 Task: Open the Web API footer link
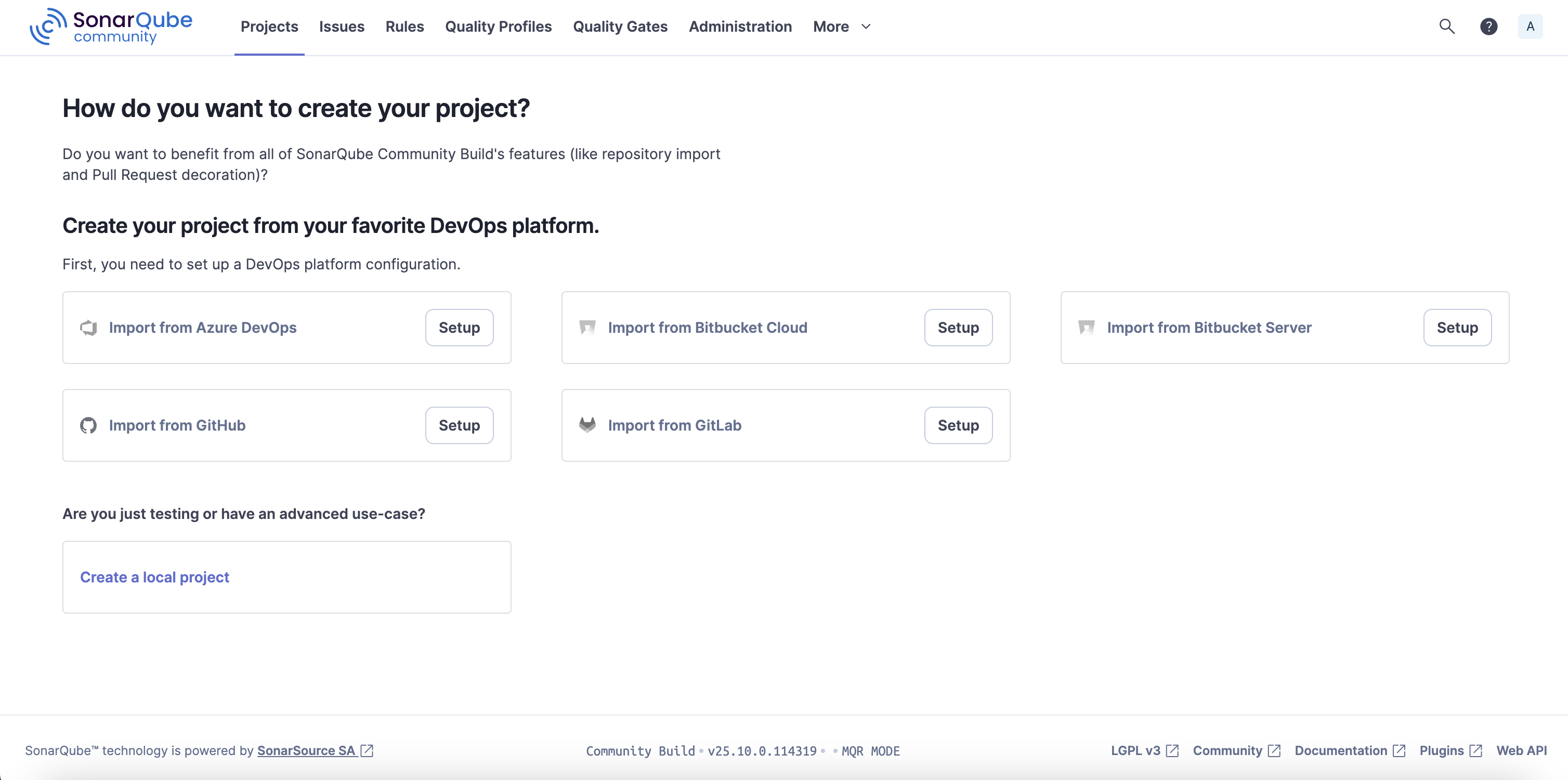(x=1521, y=750)
